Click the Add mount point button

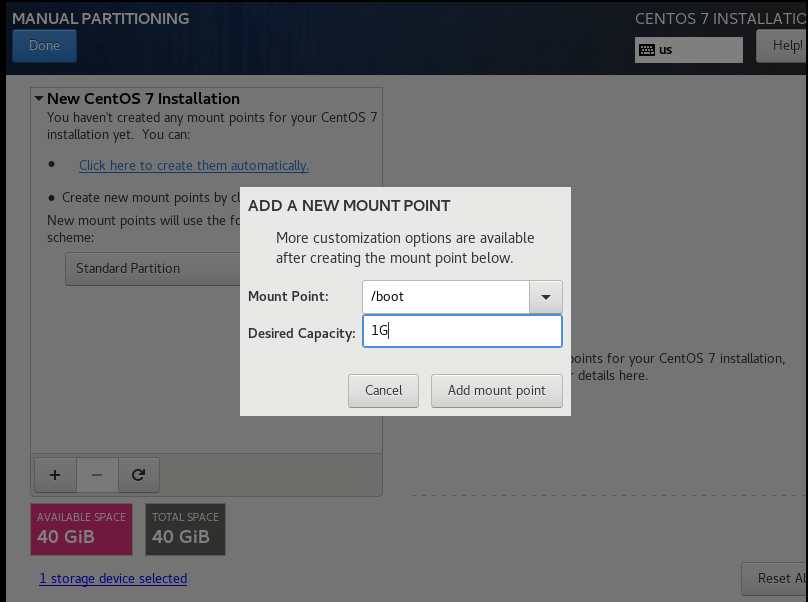point(496,391)
